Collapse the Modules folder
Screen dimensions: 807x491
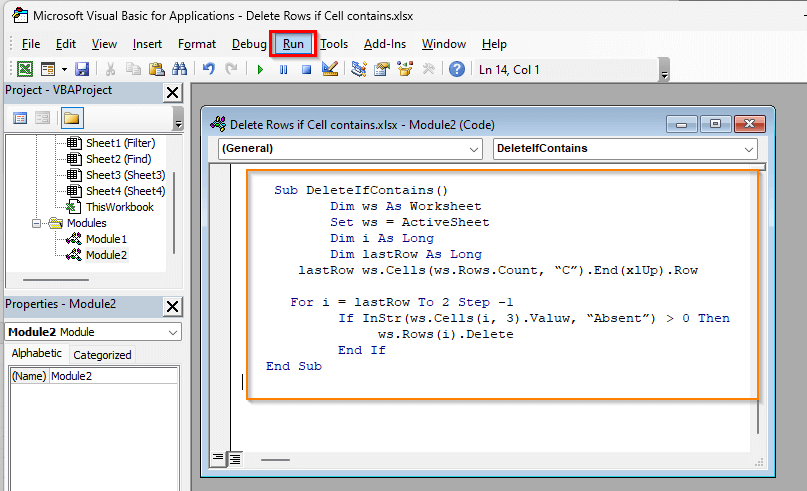[x=37, y=223]
